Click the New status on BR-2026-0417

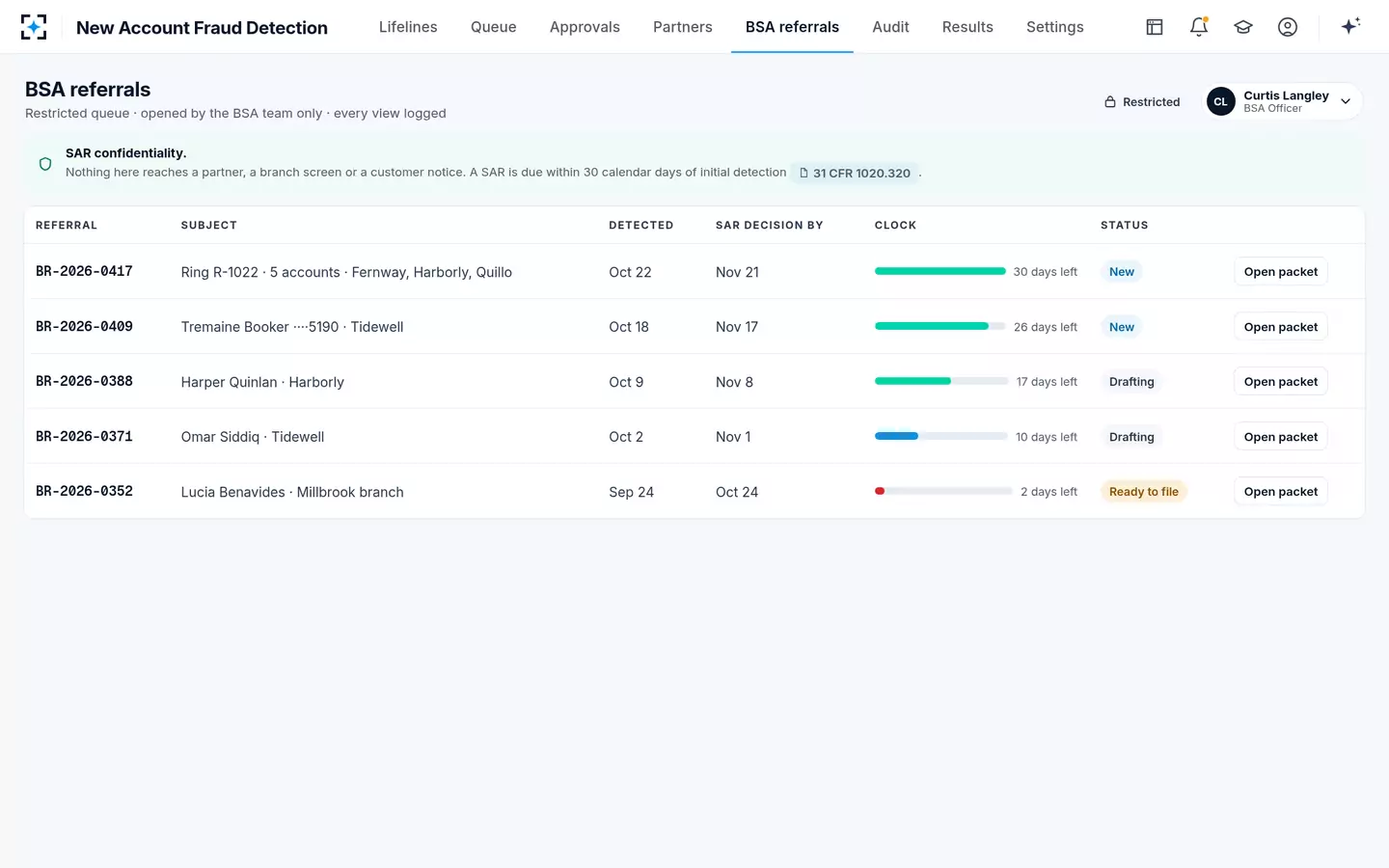(x=1121, y=272)
